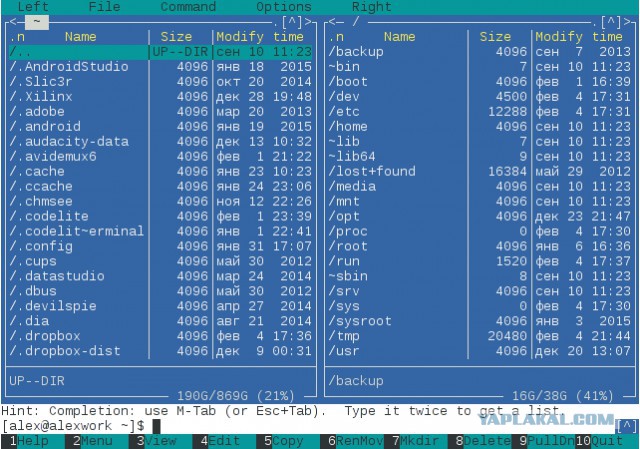Toggle left panel sort order indicator .n
This screenshot has height=449, width=640.
[x=17, y=37]
